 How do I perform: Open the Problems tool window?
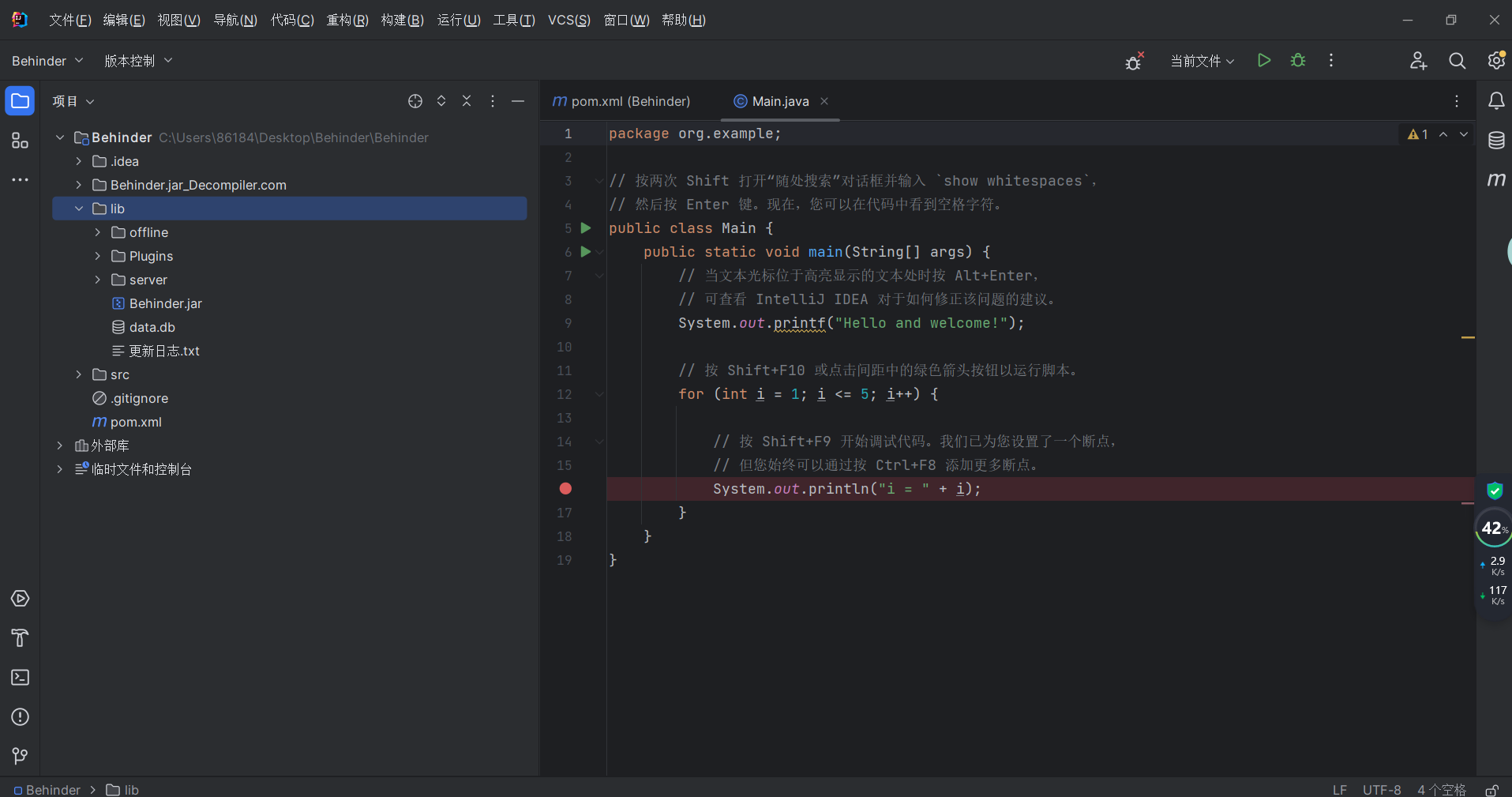pyautogui.click(x=20, y=717)
